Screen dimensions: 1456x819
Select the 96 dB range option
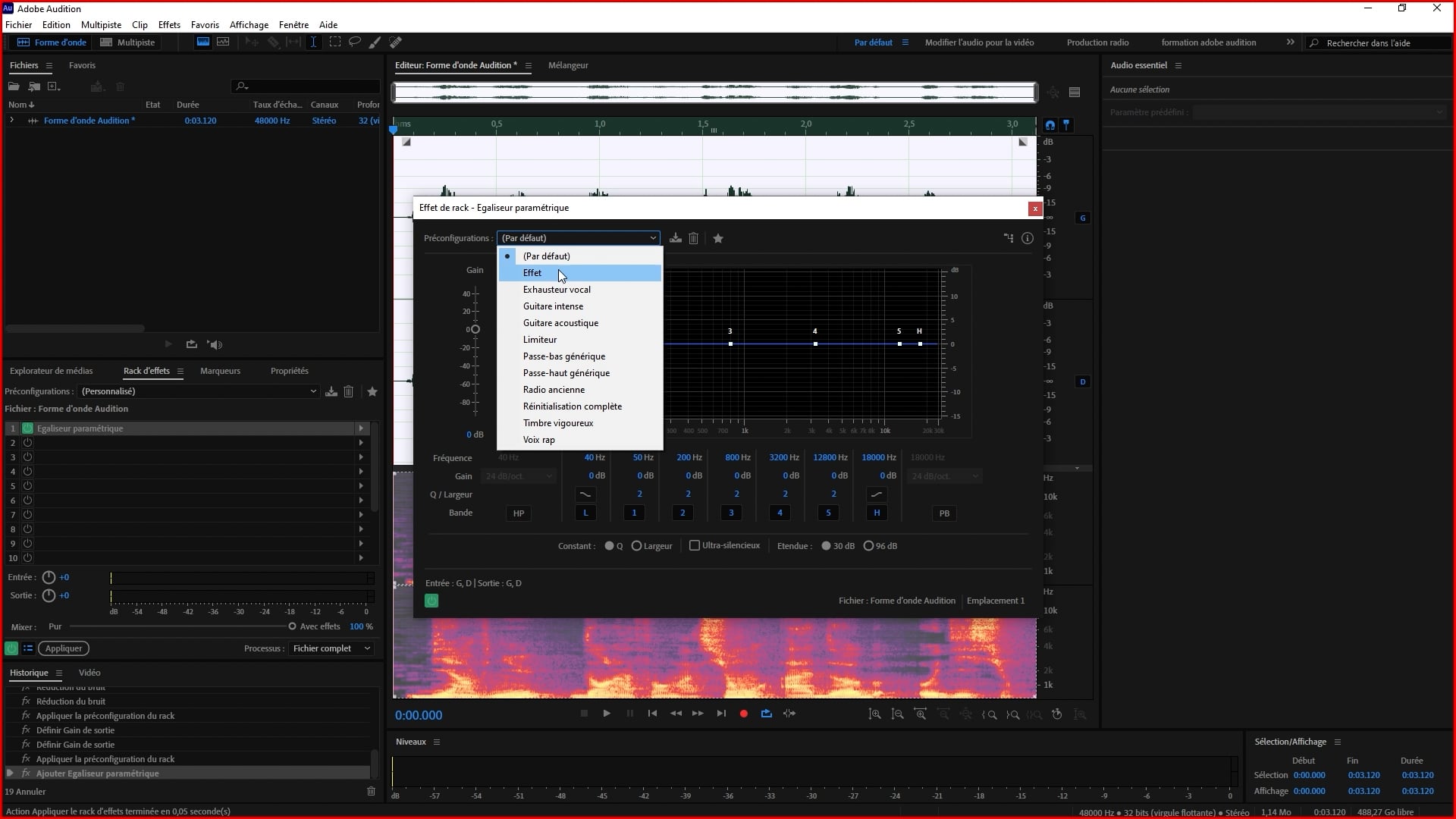(869, 545)
